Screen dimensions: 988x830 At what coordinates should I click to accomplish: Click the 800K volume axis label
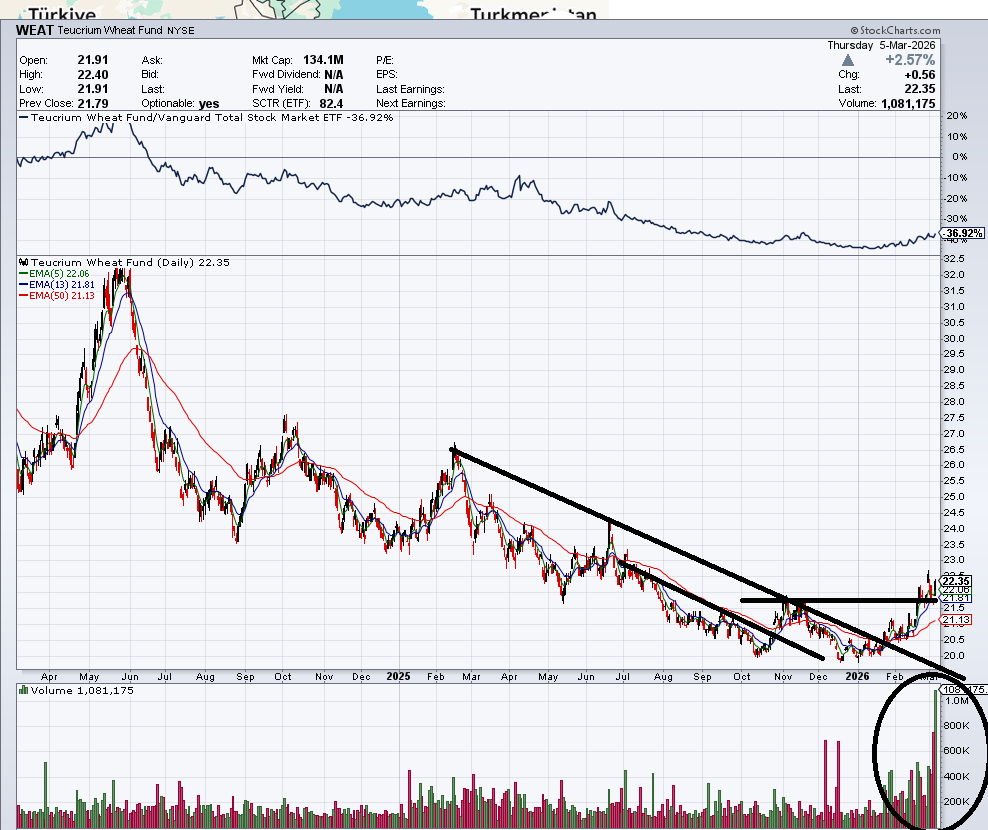[x=956, y=725]
